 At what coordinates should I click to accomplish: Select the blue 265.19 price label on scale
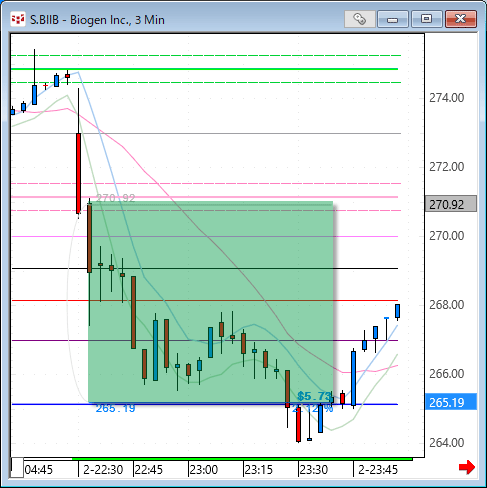451,402
